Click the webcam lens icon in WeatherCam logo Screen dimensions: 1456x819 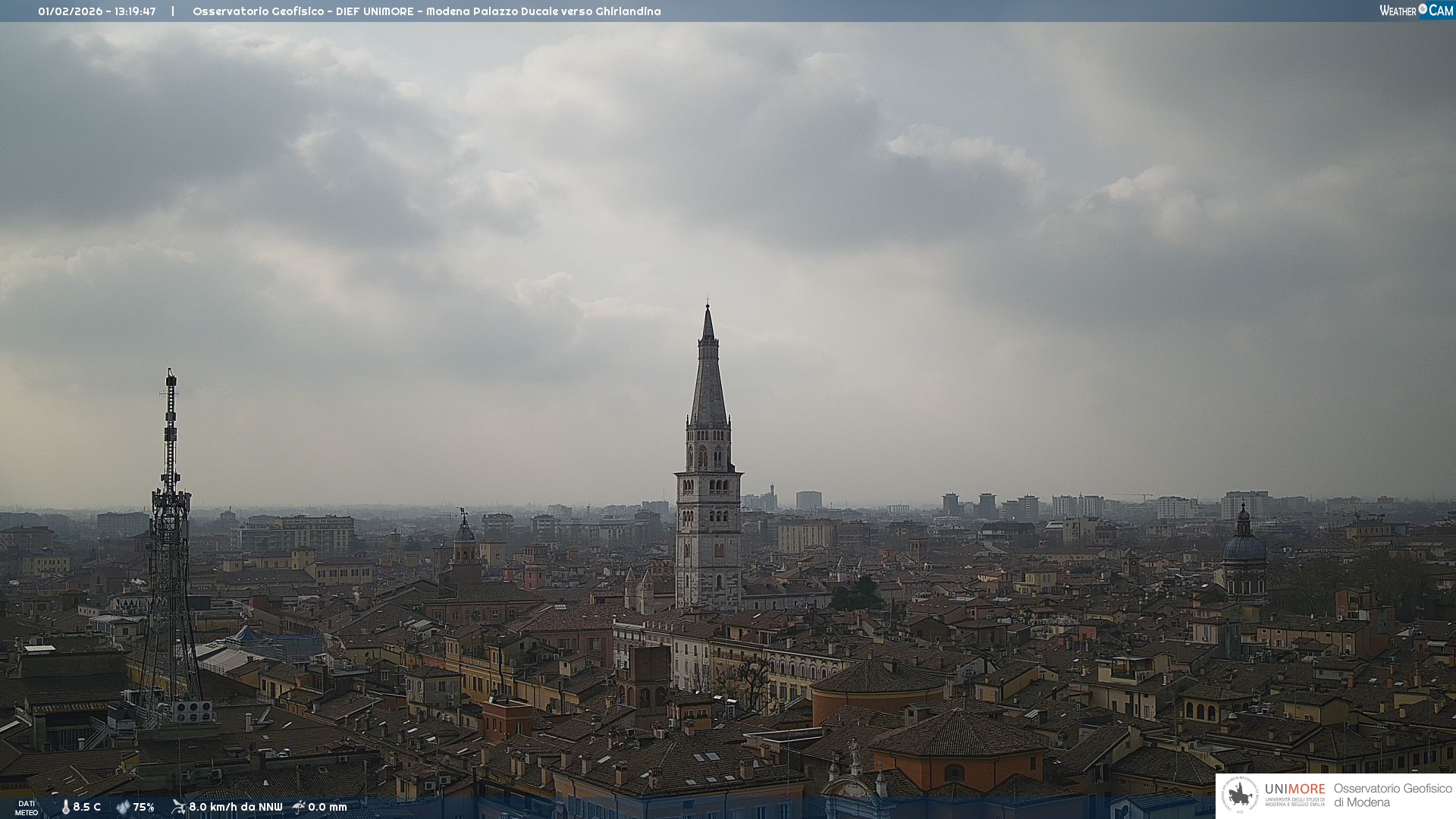tap(1423, 9)
